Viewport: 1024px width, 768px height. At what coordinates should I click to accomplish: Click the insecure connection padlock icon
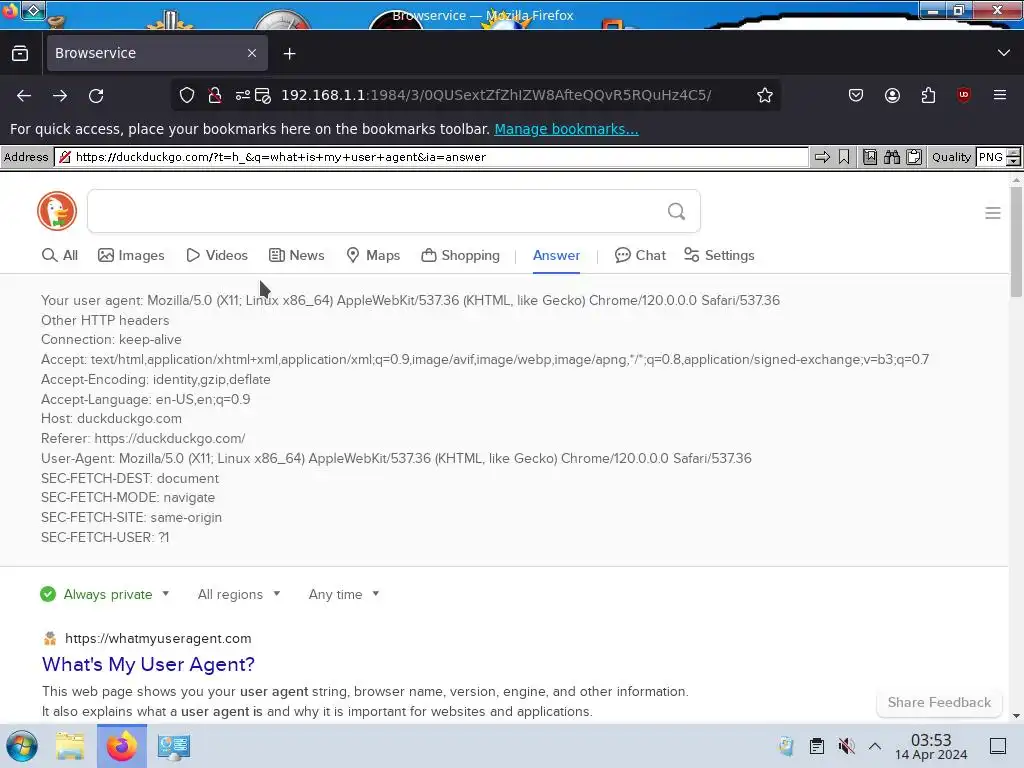(214, 95)
